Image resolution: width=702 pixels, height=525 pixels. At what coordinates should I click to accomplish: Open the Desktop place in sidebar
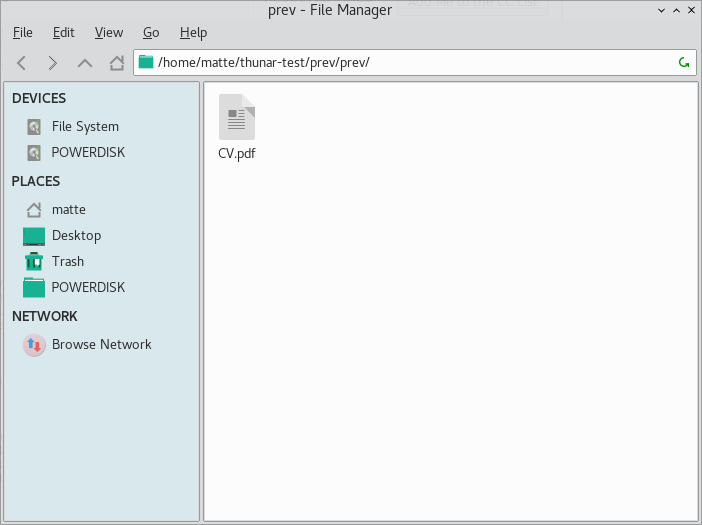[x=76, y=236]
